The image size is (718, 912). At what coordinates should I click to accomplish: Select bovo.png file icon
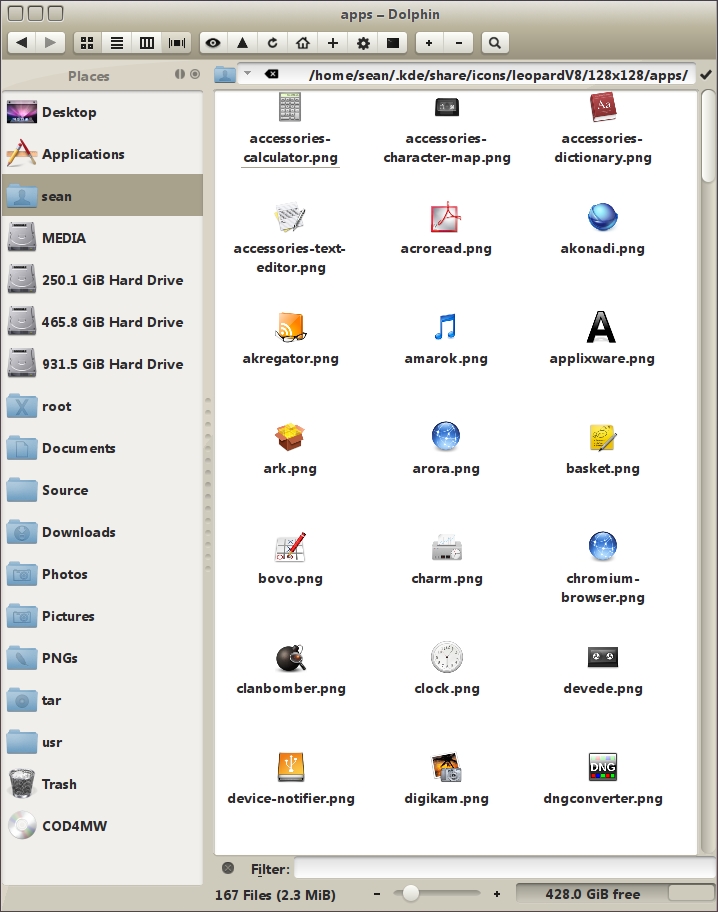[290, 547]
